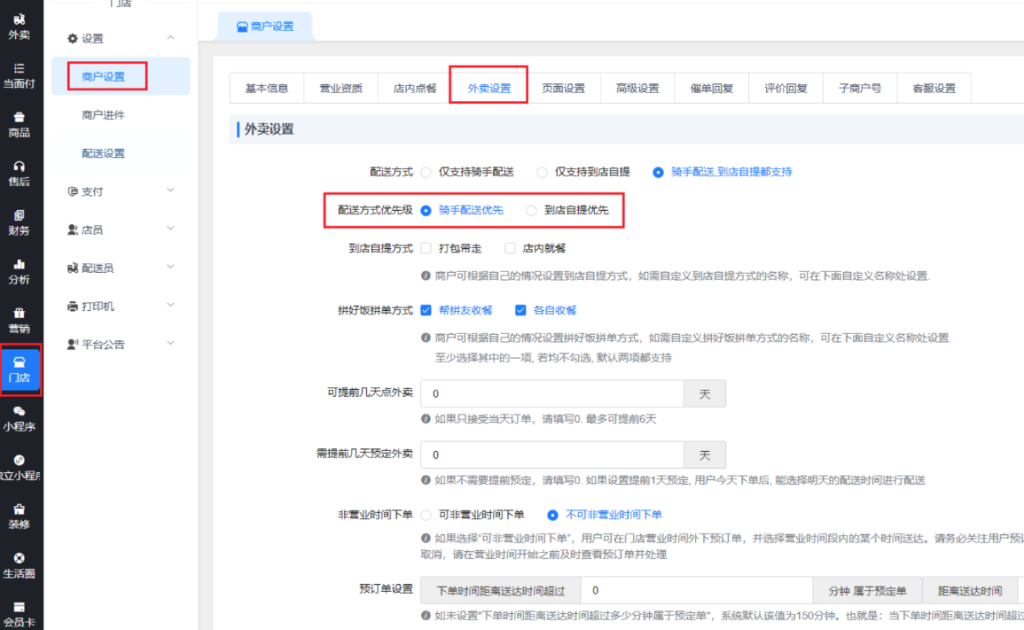1024x630 pixels.
Task: Expand the 支付 menu group
Action: click(120, 191)
